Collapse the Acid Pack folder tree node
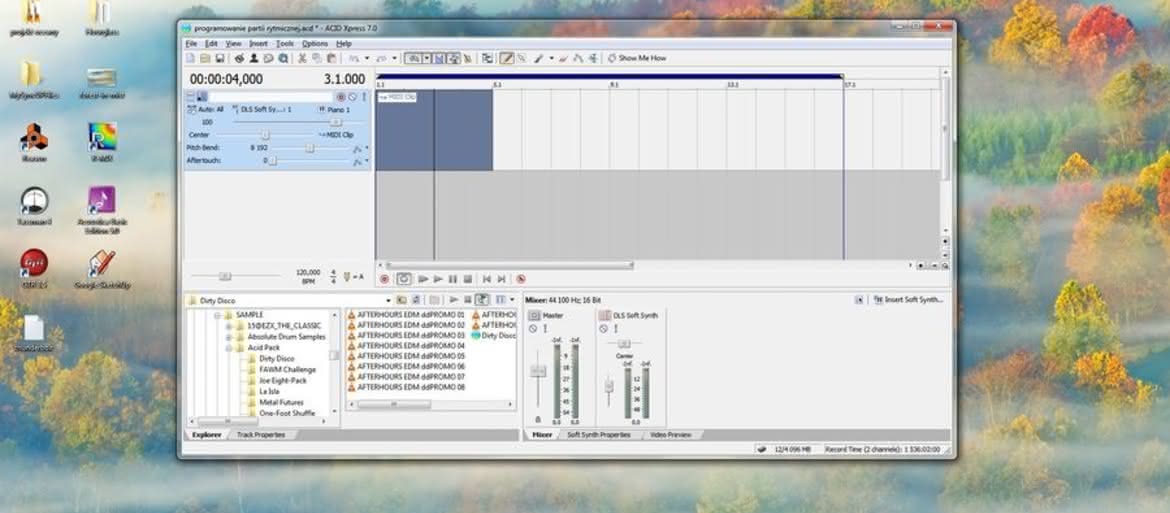 (229, 348)
